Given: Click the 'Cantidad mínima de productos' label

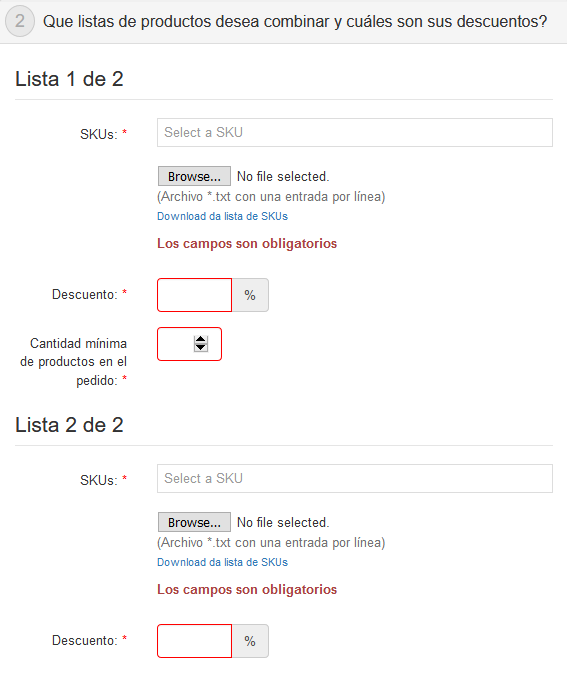Looking at the screenshot, I should pyautogui.click(x=74, y=362).
